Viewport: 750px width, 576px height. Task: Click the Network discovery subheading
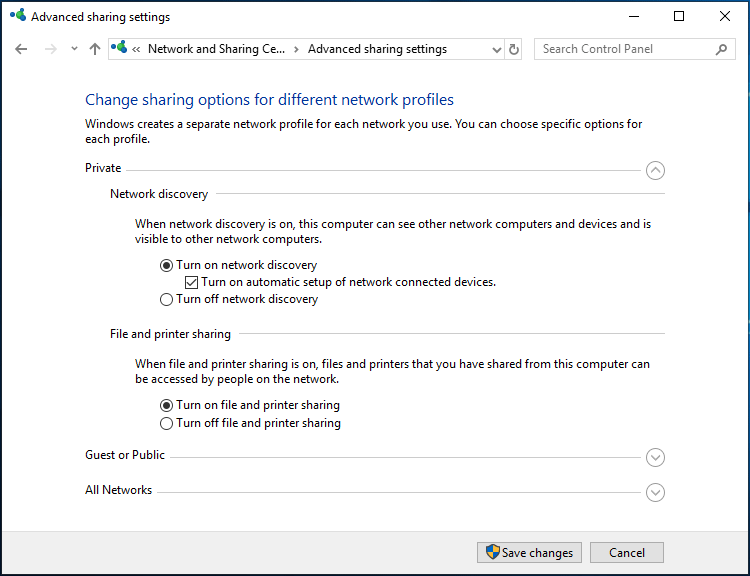coord(159,194)
